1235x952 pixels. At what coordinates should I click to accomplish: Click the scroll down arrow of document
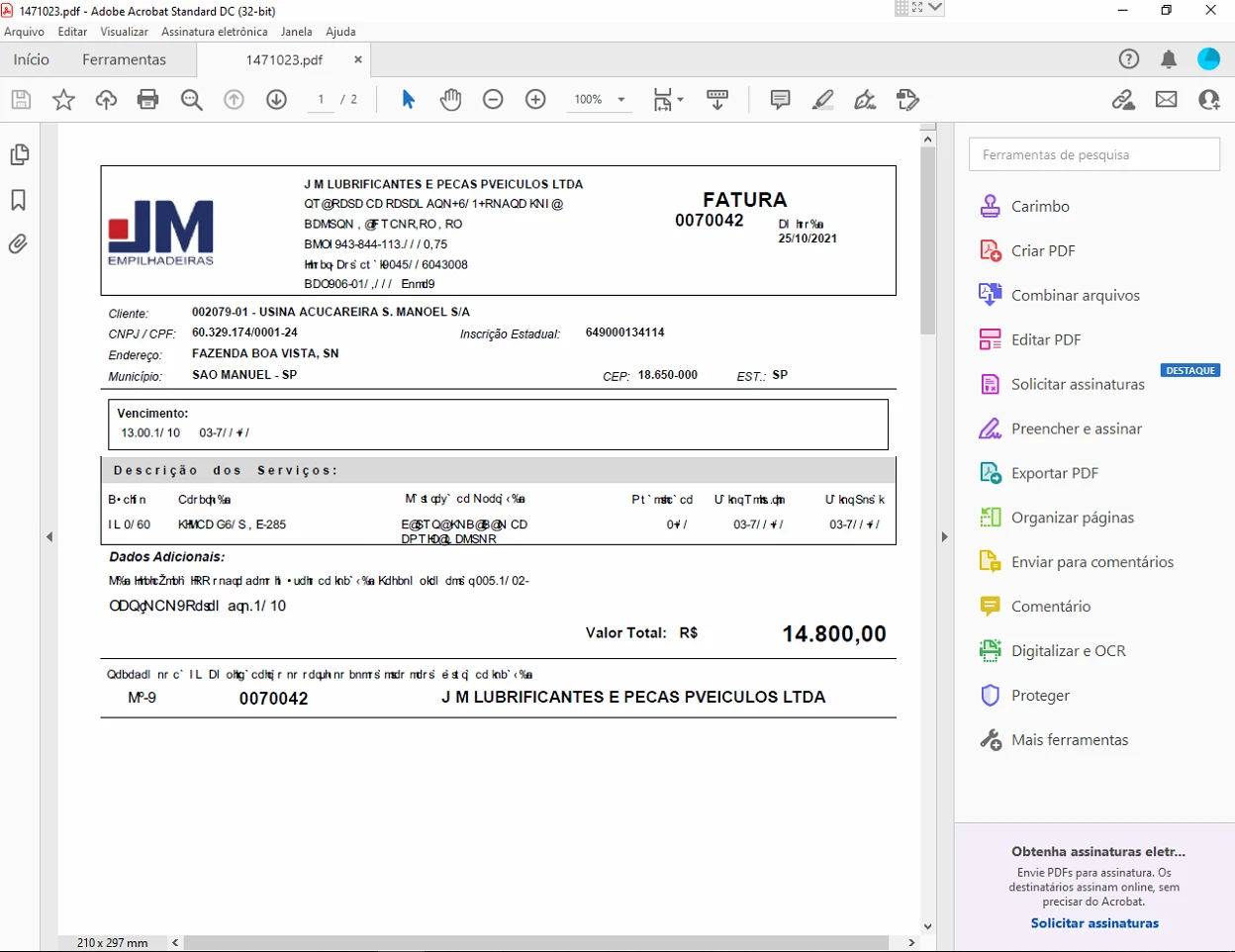coord(927,927)
